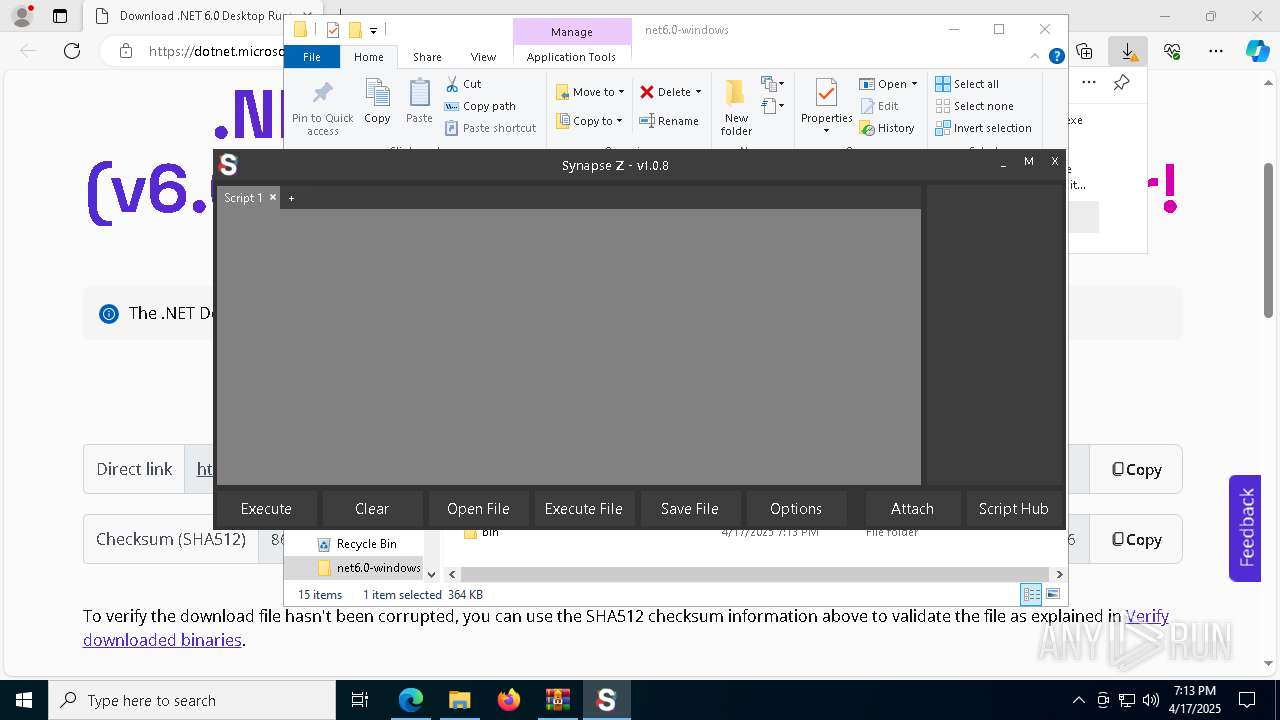This screenshot has height=720, width=1280.
Task: Click Cut in the ribbon
Action: click(463, 84)
